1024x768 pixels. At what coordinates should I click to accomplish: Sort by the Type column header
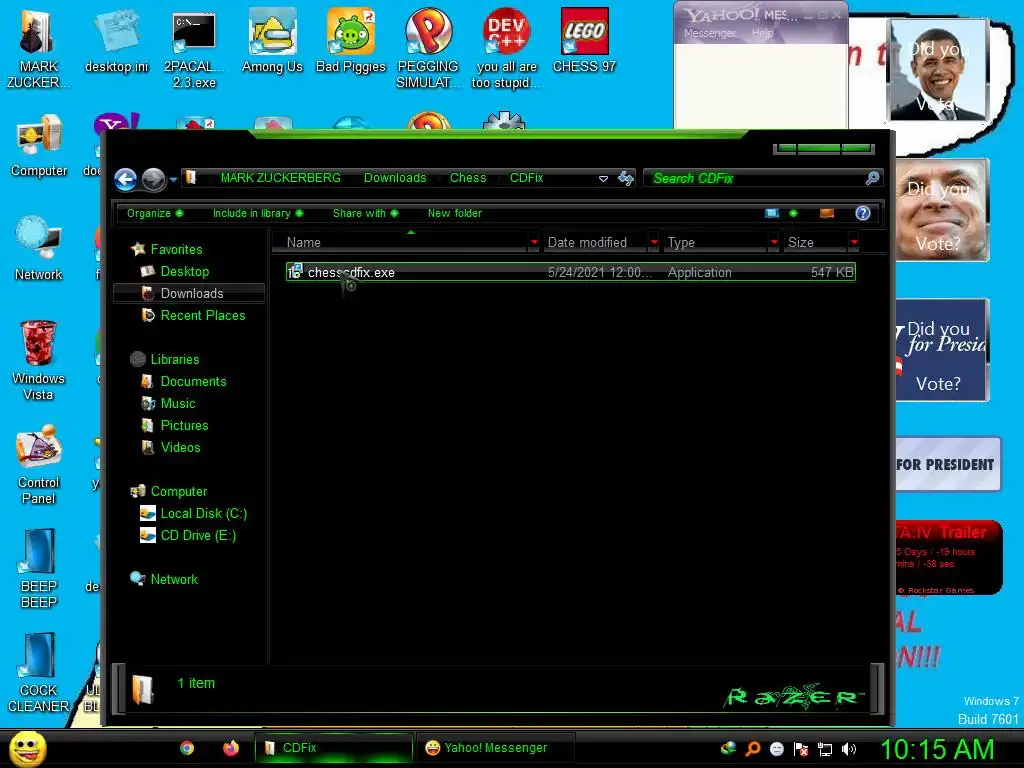[716, 242]
